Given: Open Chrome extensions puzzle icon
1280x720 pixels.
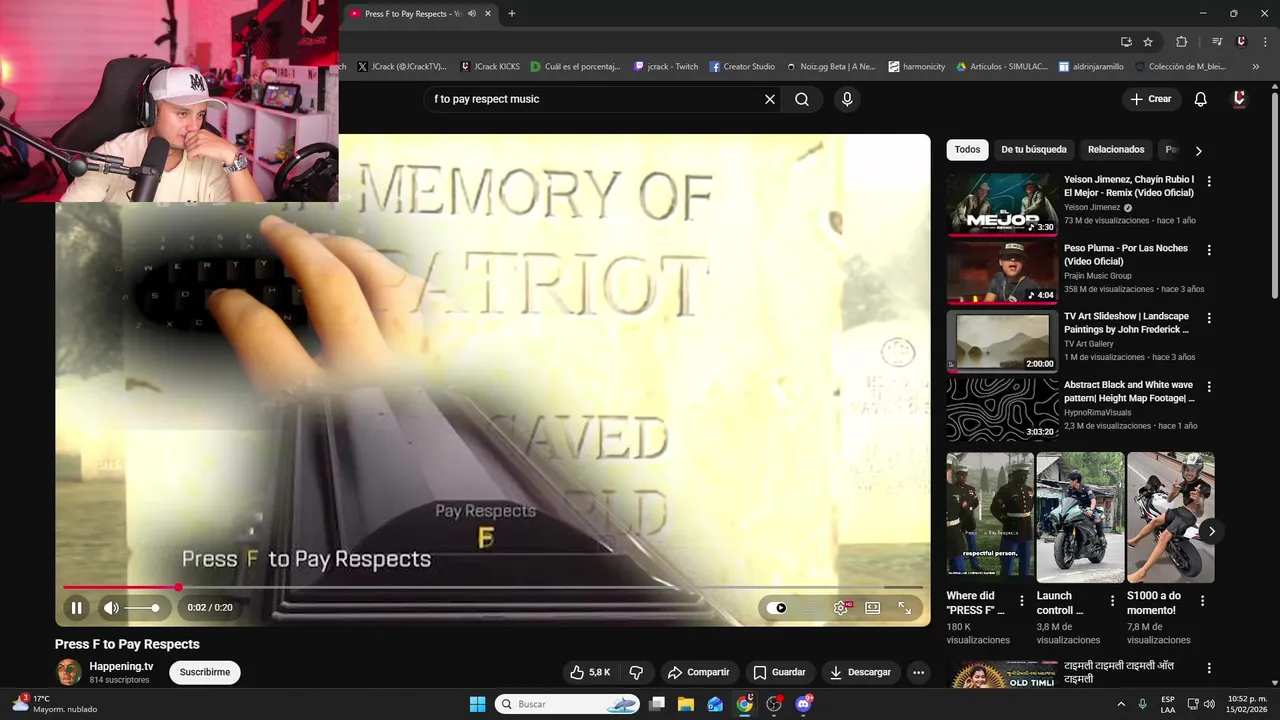Looking at the screenshot, I should (1181, 41).
